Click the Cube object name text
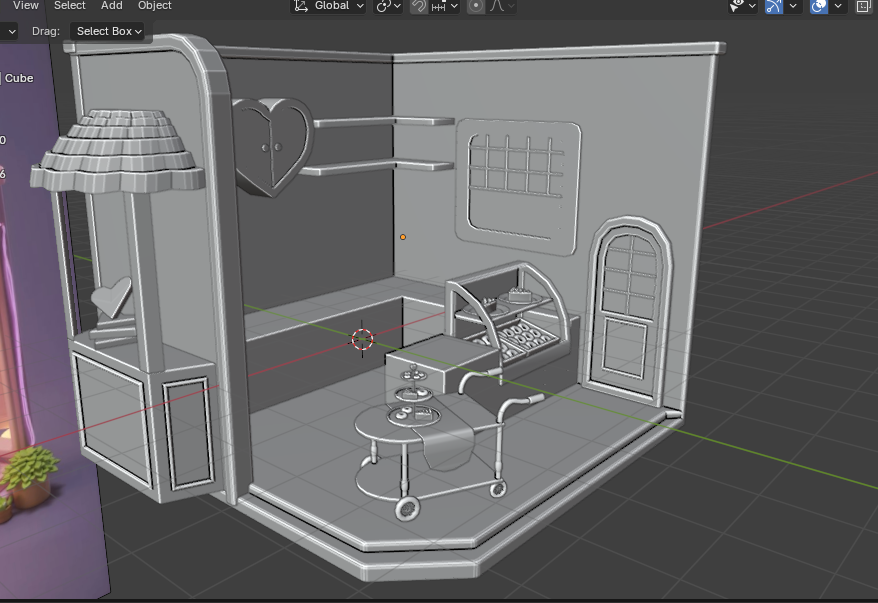This screenshot has width=878, height=603. click(x=19, y=78)
